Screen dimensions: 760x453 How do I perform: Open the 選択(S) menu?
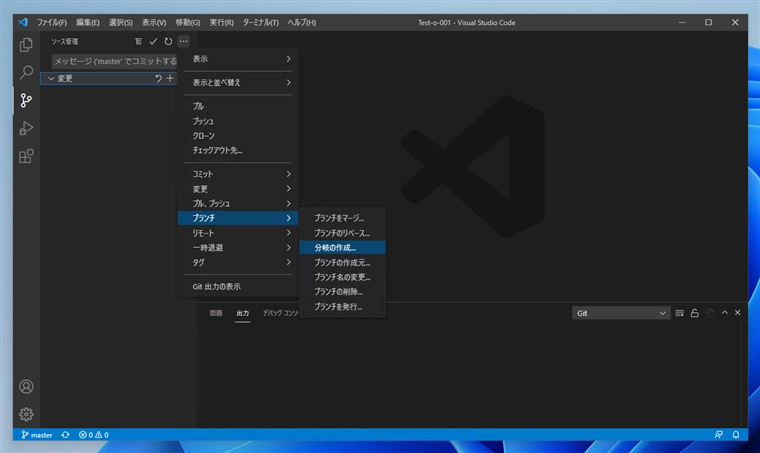pyautogui.click(x=121, y=22)
